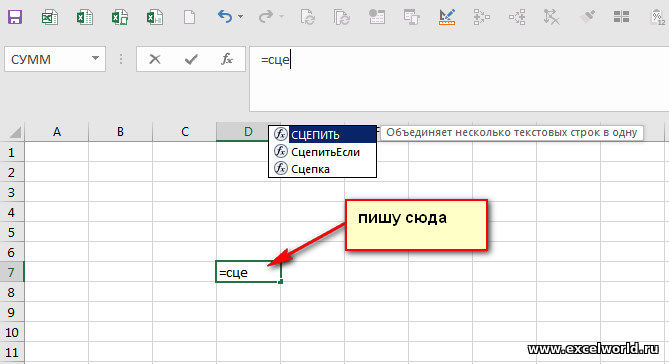Viewport: 669px width, 364px height.
Task: Expand the Undo history dropdown arrow
Action: (x=241, y=17)
